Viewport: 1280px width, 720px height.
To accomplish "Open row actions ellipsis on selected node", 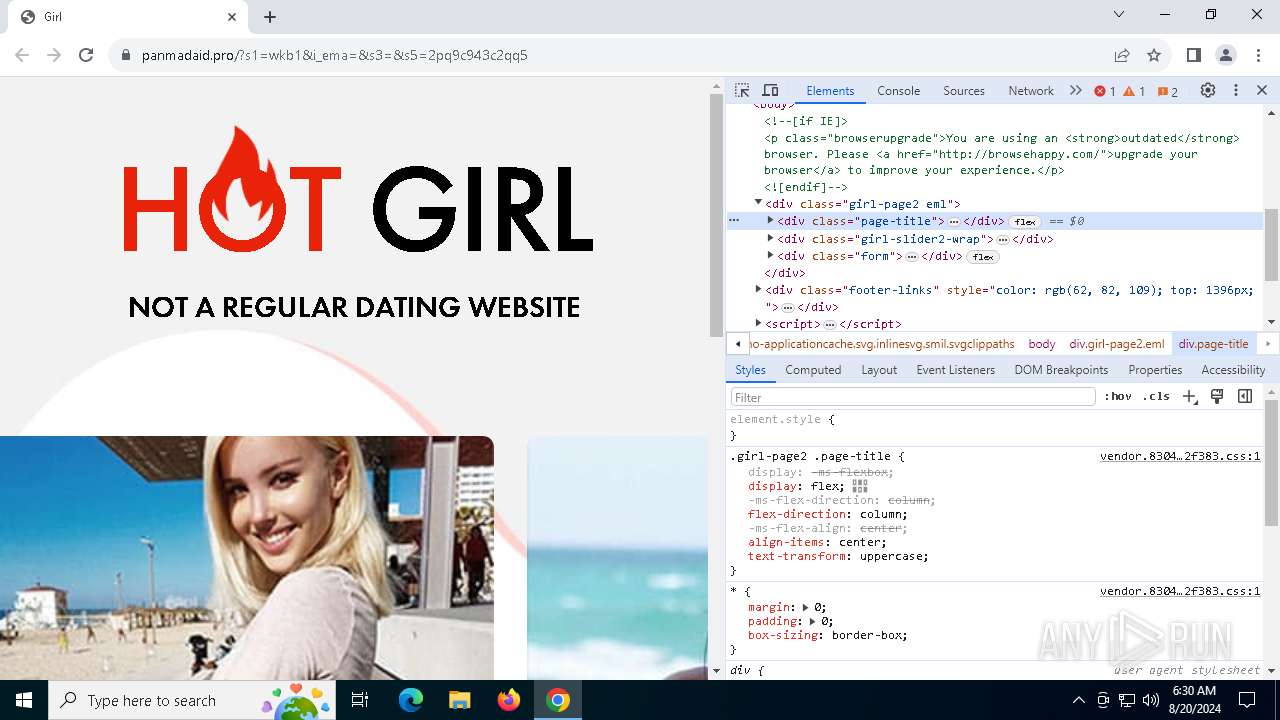I will coord(734,220).
